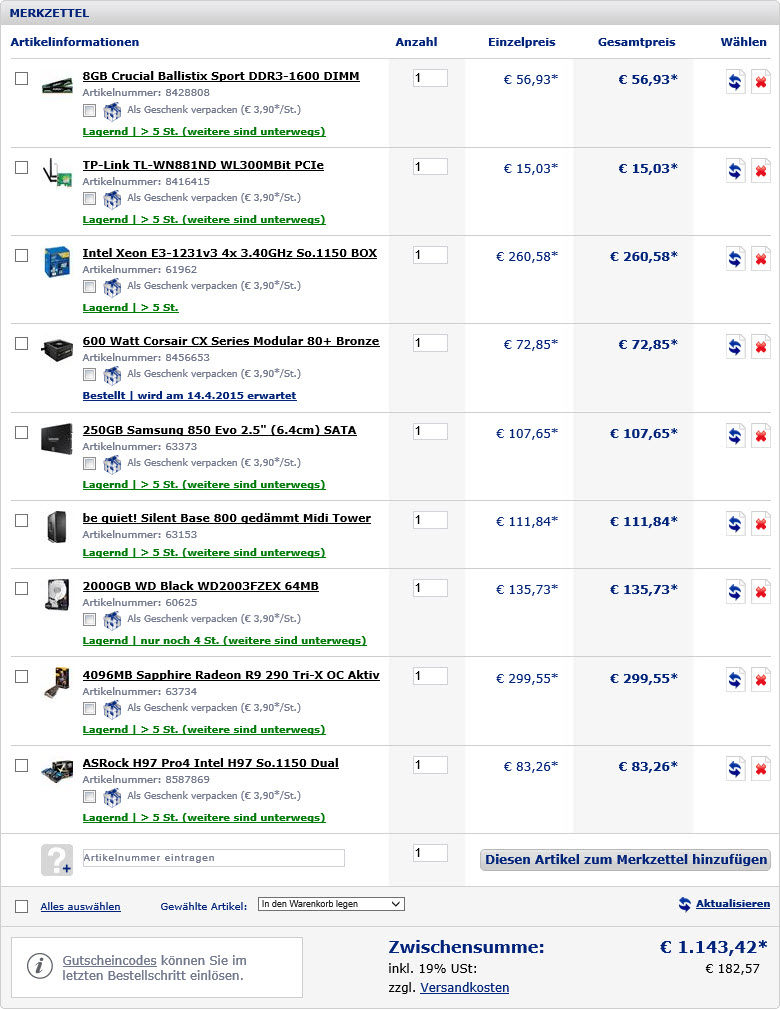This screenshot has height=1009, width=780.
Task: Delete the Samsung 850 Evo SSD entry
Action: [761, 436]
